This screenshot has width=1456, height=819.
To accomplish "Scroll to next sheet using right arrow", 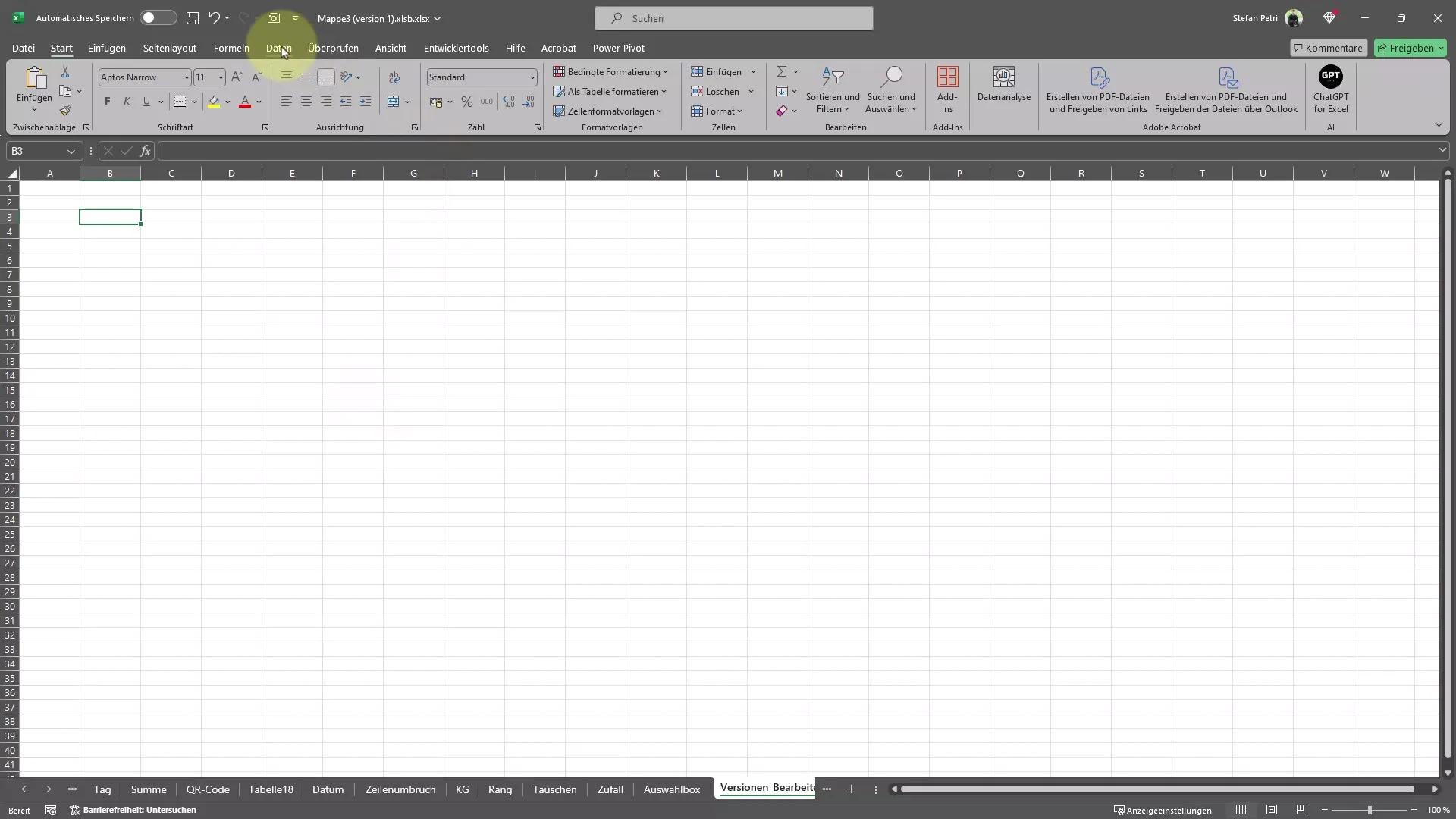I will 48,789.
